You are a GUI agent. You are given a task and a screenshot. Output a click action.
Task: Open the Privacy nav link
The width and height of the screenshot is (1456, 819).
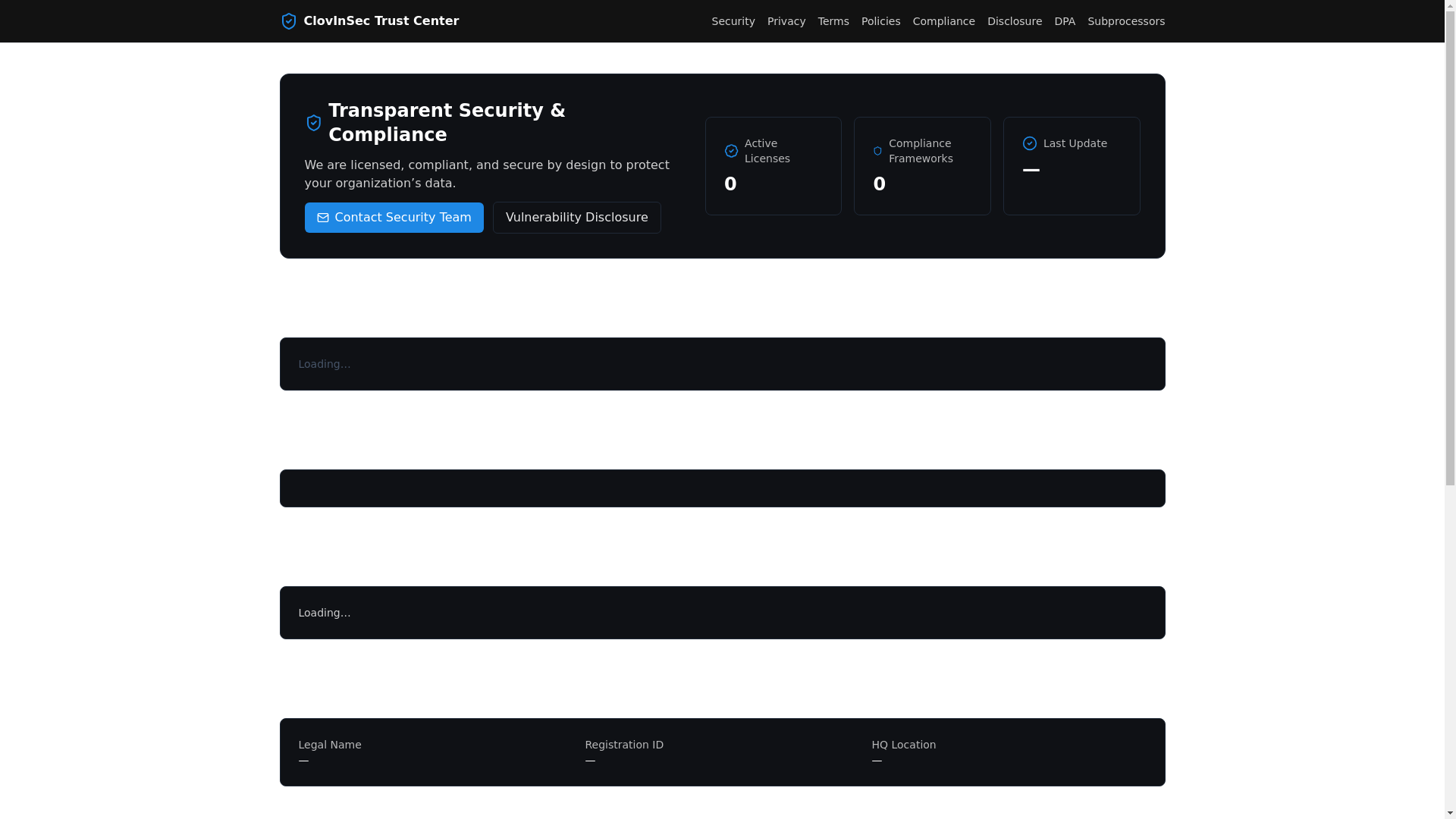[786, 21]
